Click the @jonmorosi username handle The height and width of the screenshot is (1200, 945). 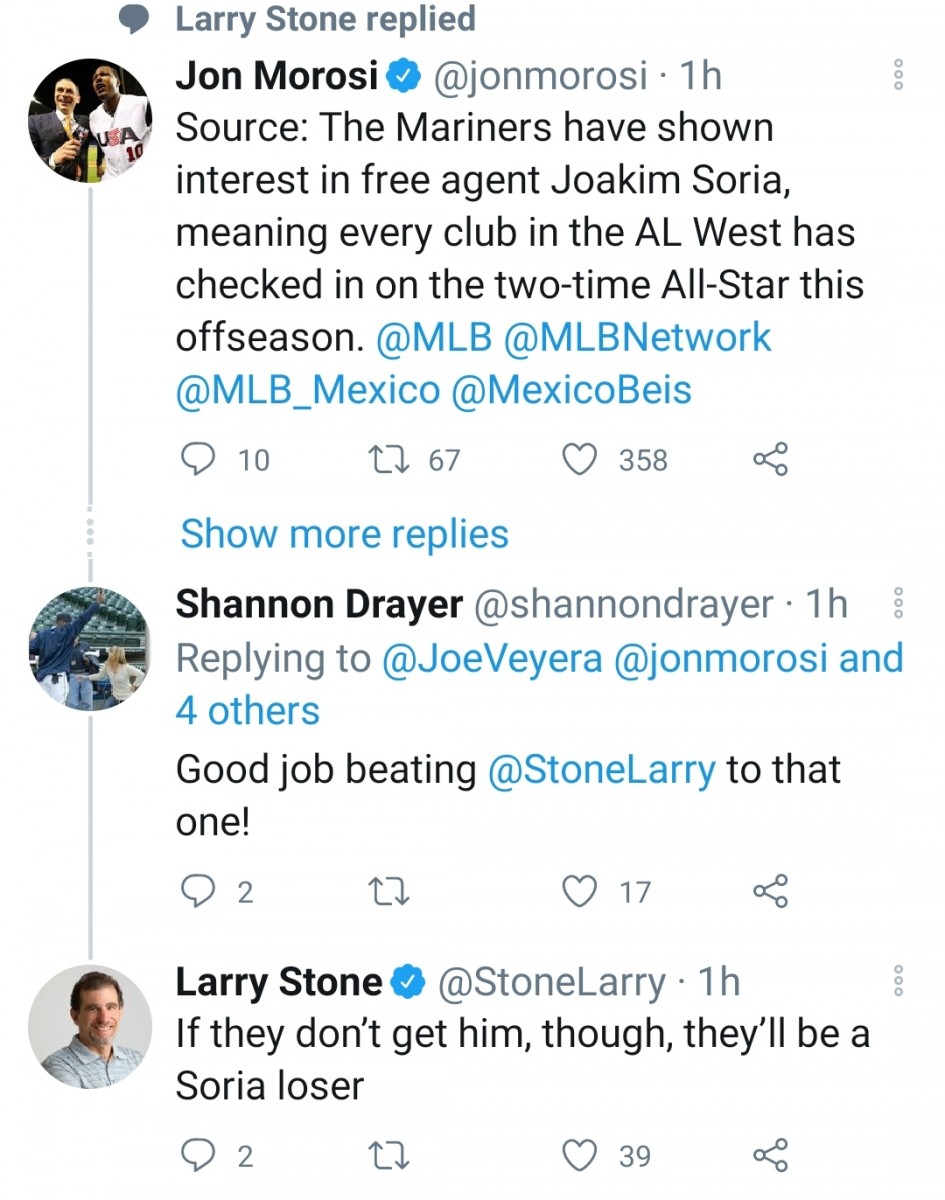540,73
